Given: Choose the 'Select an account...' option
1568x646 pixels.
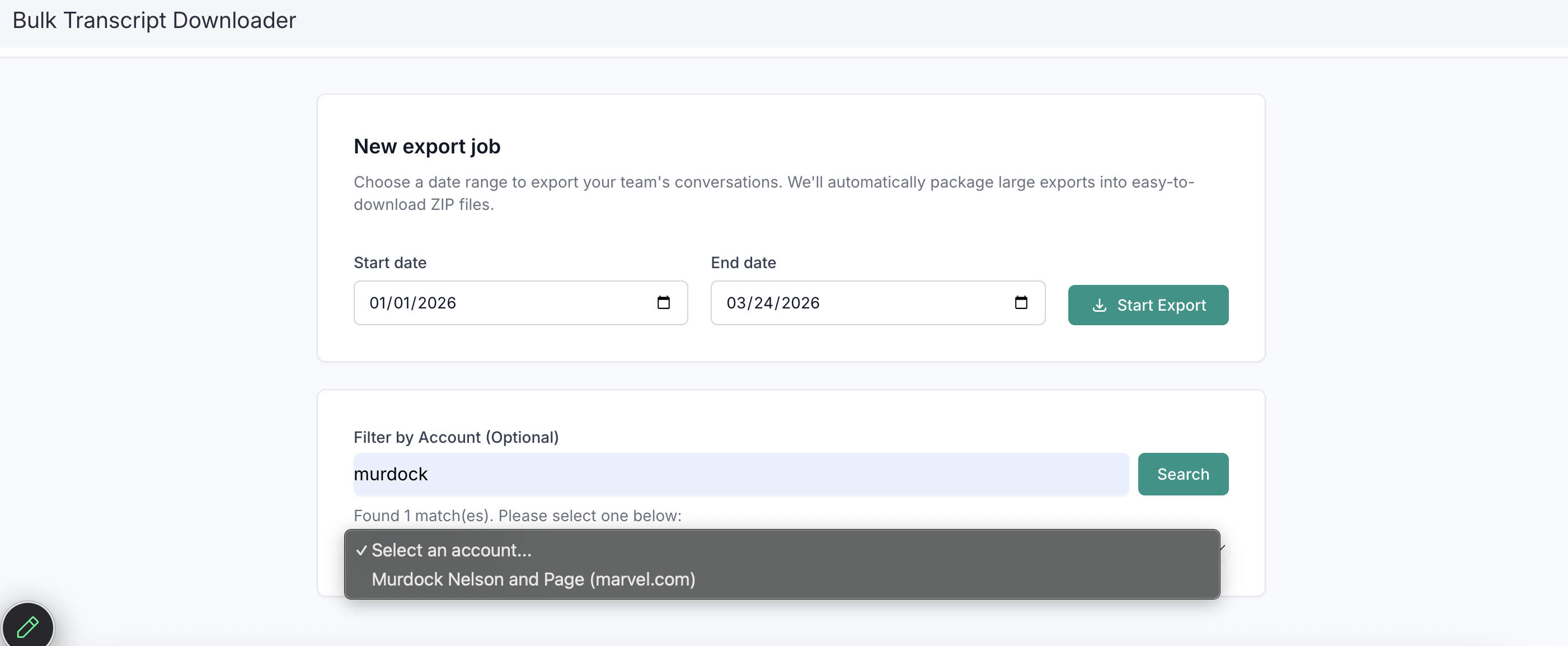Looking at the screenshot, I should coord(451,550).
